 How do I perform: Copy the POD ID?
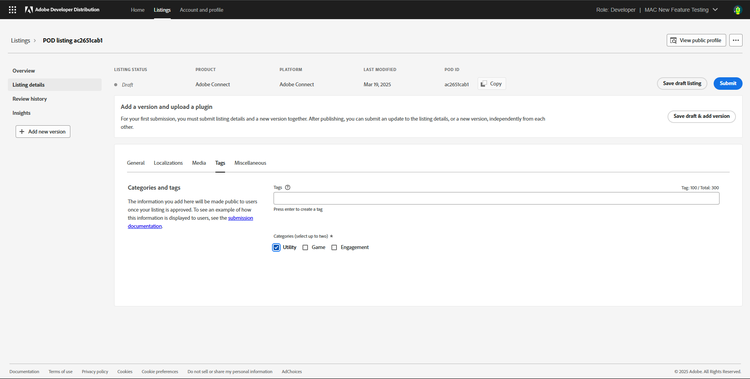tap(491, 84)
